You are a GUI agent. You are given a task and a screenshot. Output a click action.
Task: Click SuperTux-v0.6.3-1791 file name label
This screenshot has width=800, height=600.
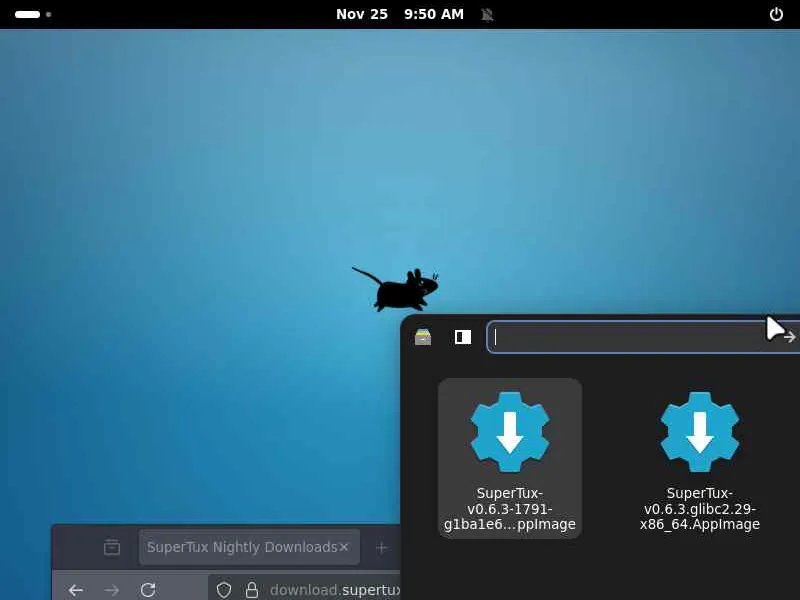coord(510,509)
